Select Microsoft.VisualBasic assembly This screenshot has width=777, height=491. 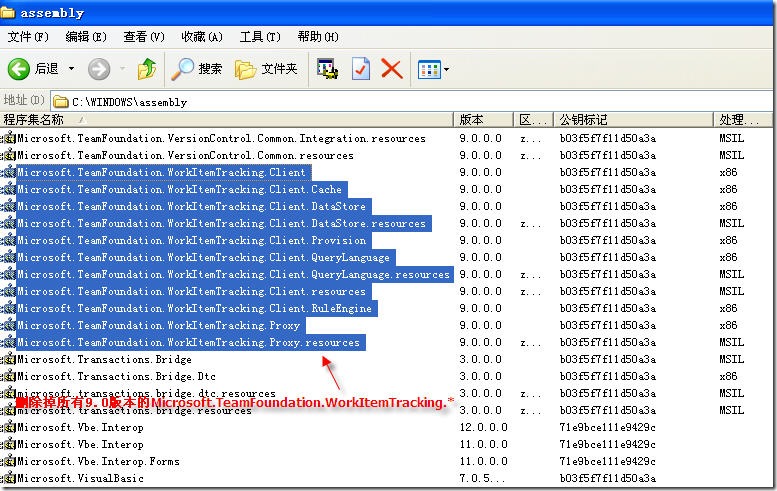(x=80, y=479)
